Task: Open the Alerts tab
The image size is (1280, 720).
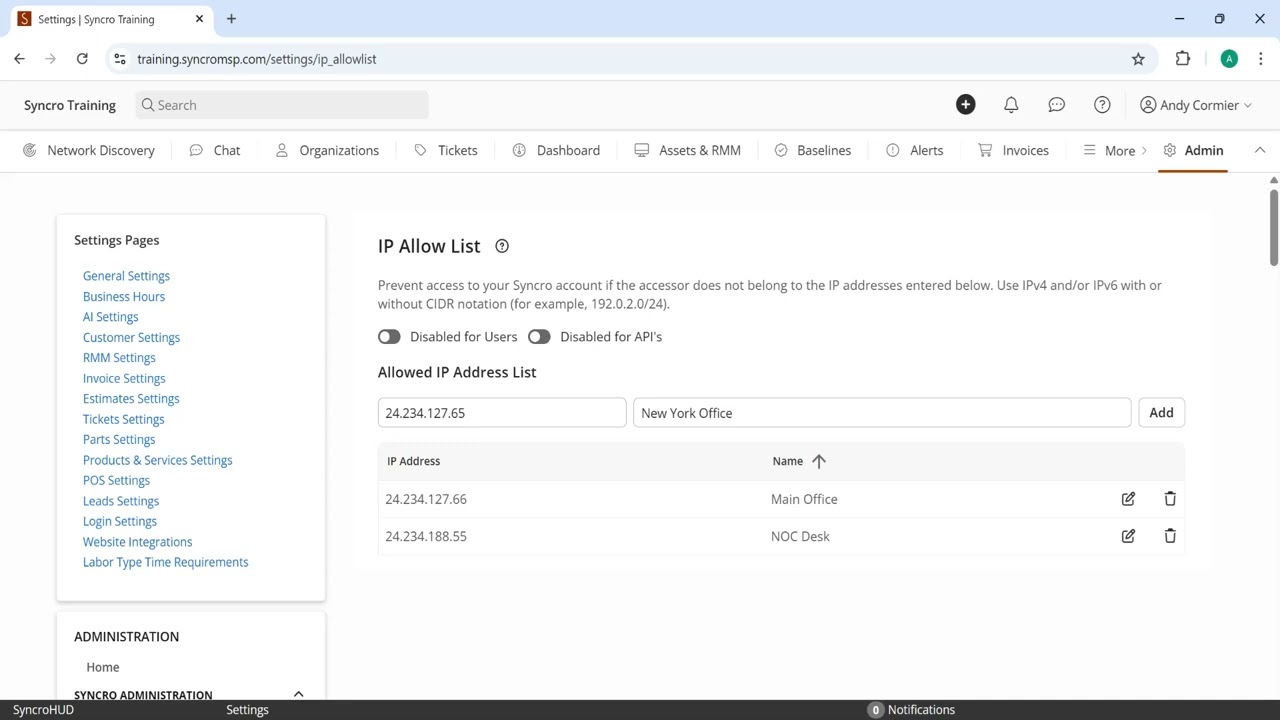Action: pyautogui.click(x=915, y=151)
